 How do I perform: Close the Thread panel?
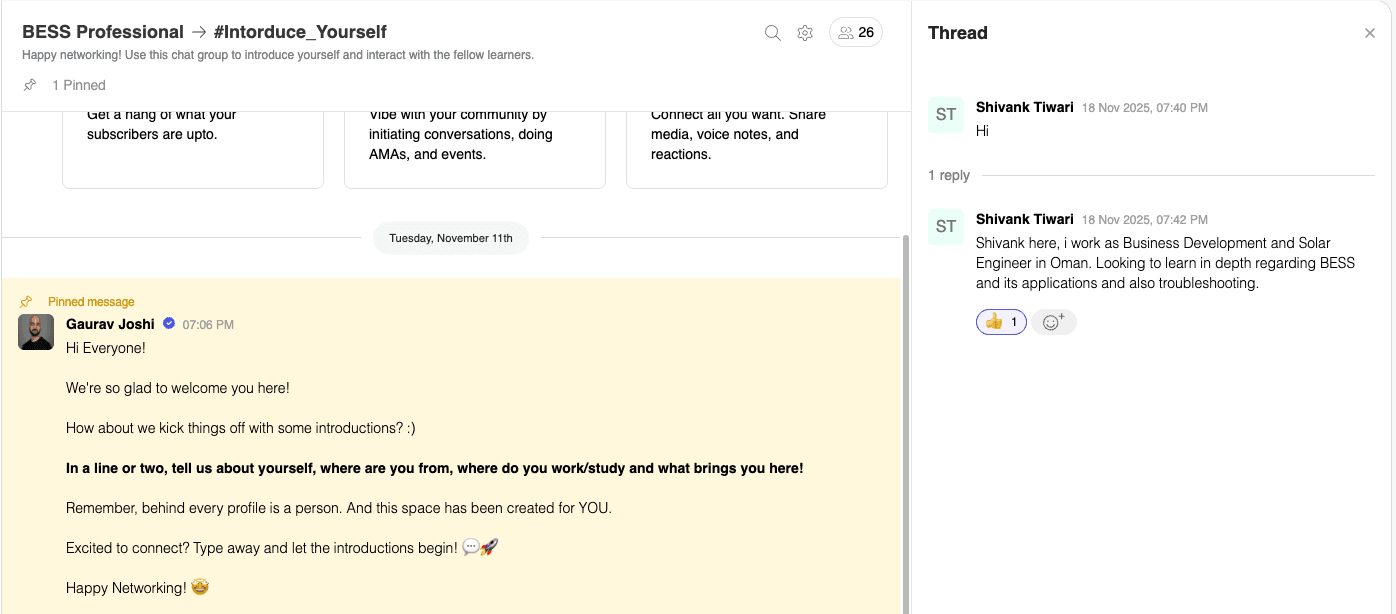[1370, 33]
